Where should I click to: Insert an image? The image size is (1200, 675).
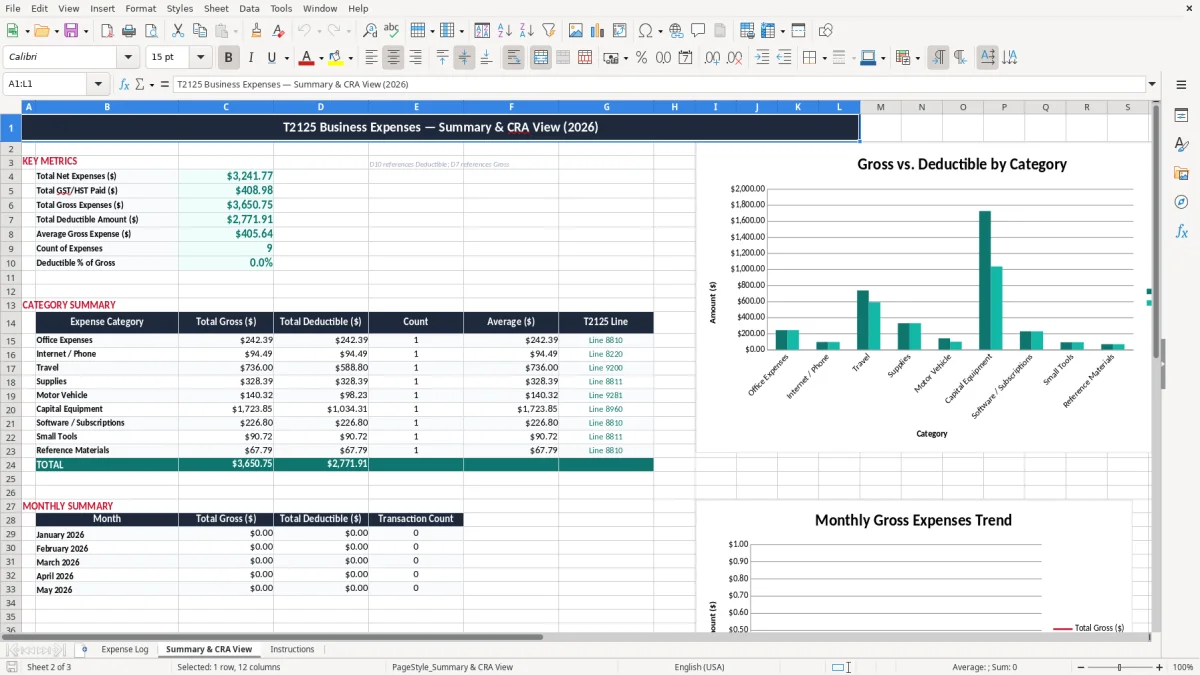pos(577,31)
